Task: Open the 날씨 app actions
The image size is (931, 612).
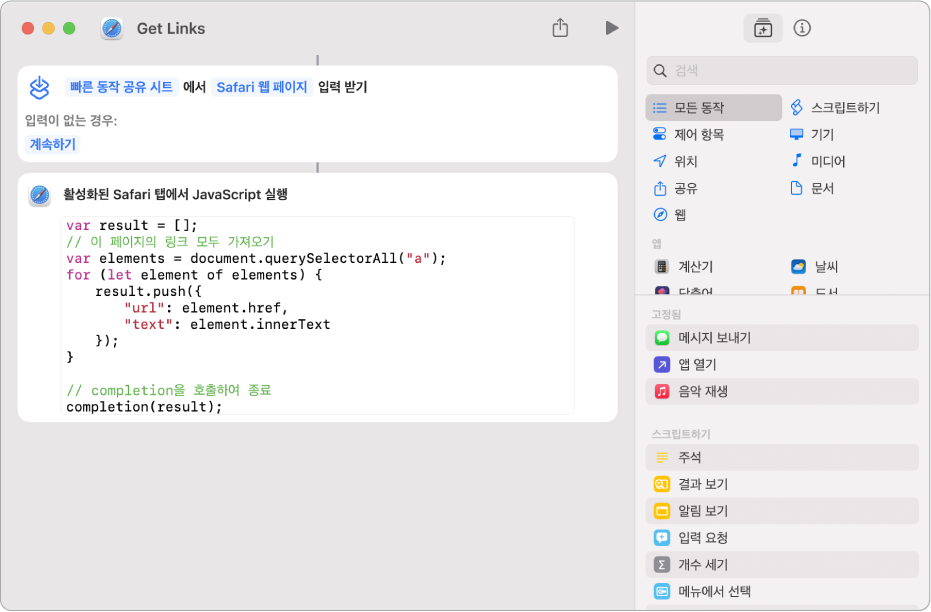Action: [814, 267]
